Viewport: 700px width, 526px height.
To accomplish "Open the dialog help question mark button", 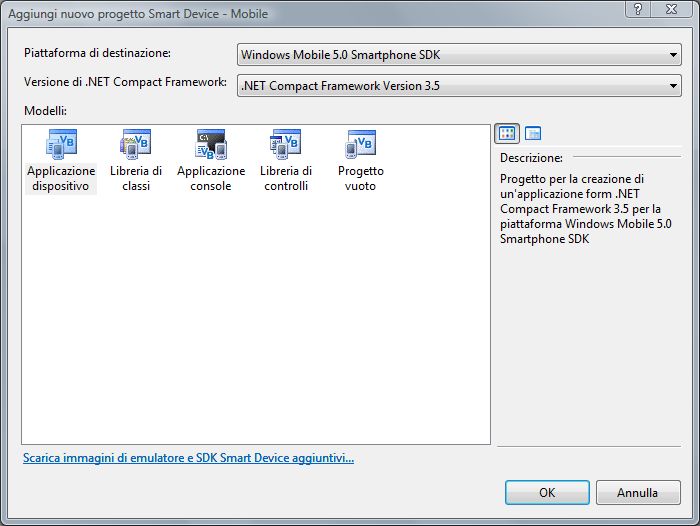I will click(x=638, y=8).
